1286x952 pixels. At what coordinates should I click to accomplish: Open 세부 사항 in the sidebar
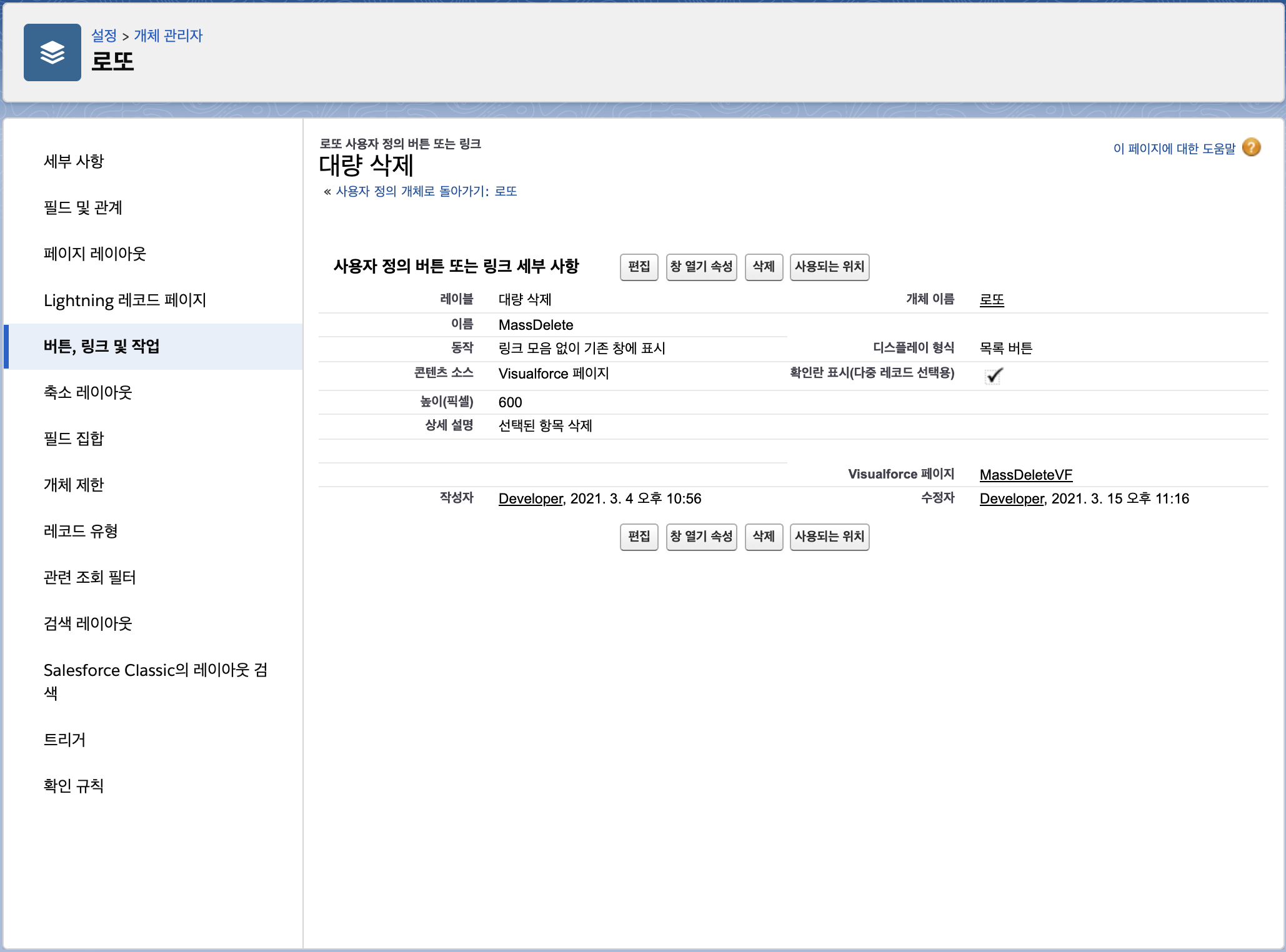point(74,161)
